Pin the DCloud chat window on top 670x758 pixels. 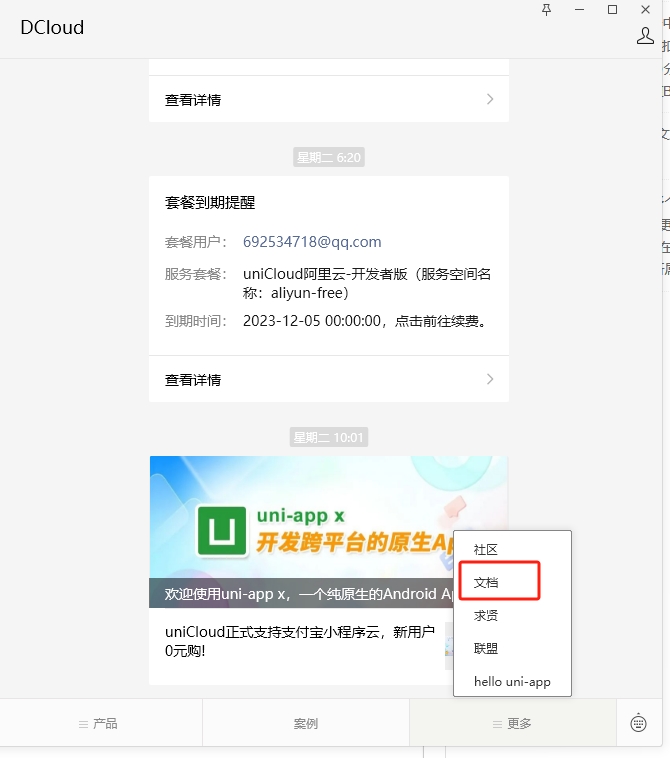547,10
